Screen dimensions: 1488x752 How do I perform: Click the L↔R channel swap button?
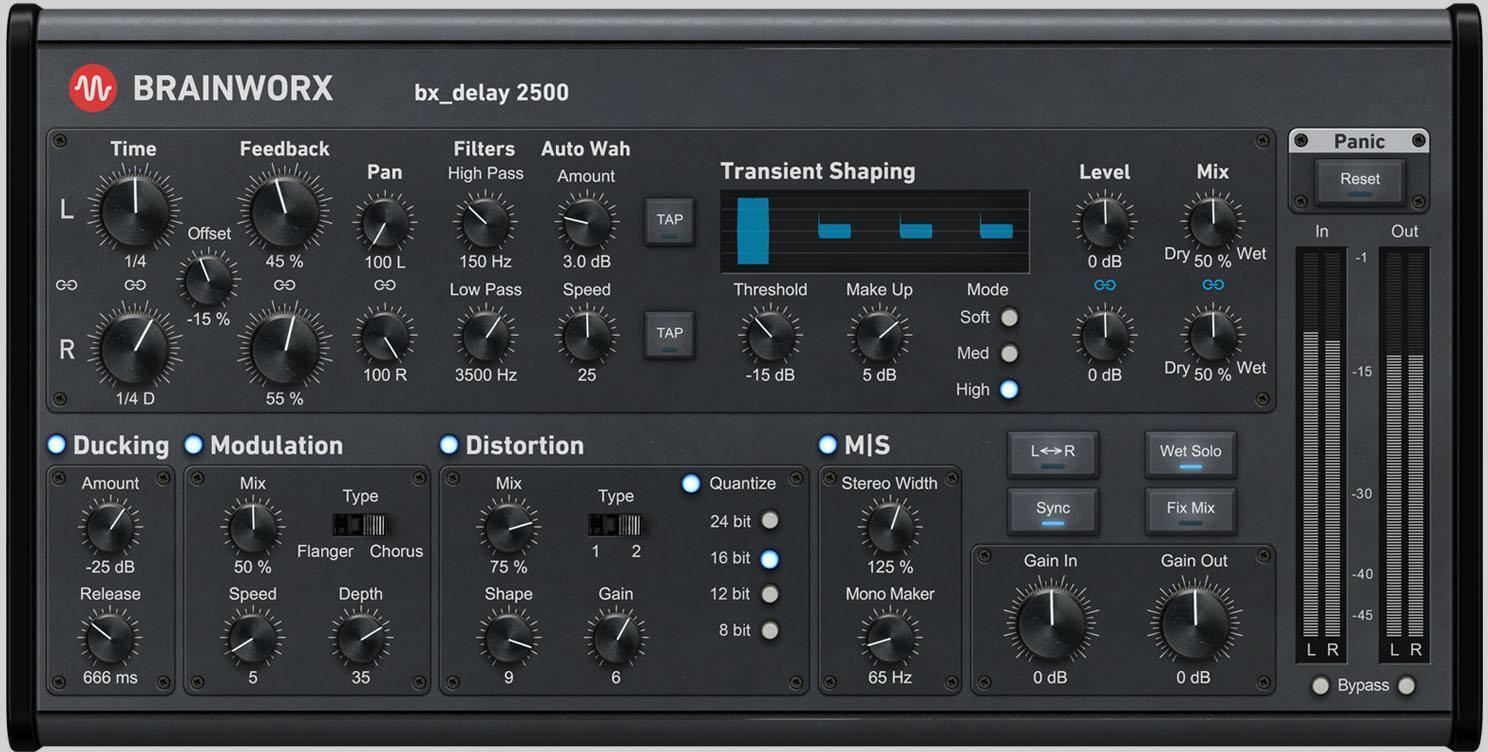click(1052, 452)
